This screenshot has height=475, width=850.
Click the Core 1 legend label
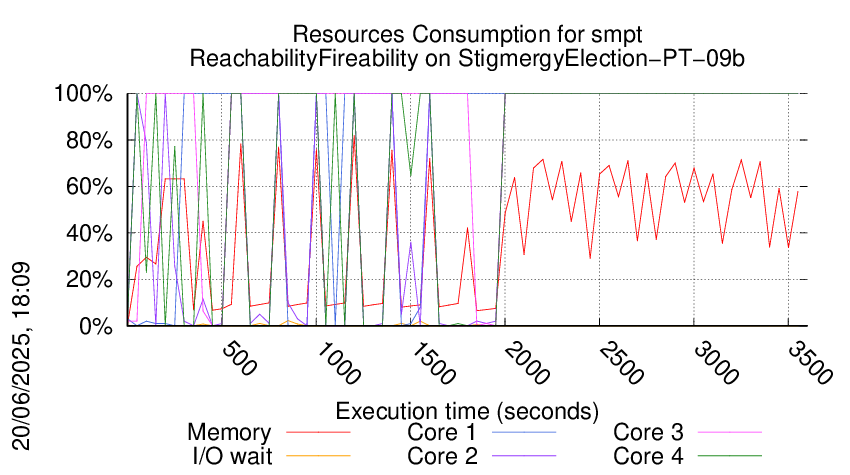442,433
